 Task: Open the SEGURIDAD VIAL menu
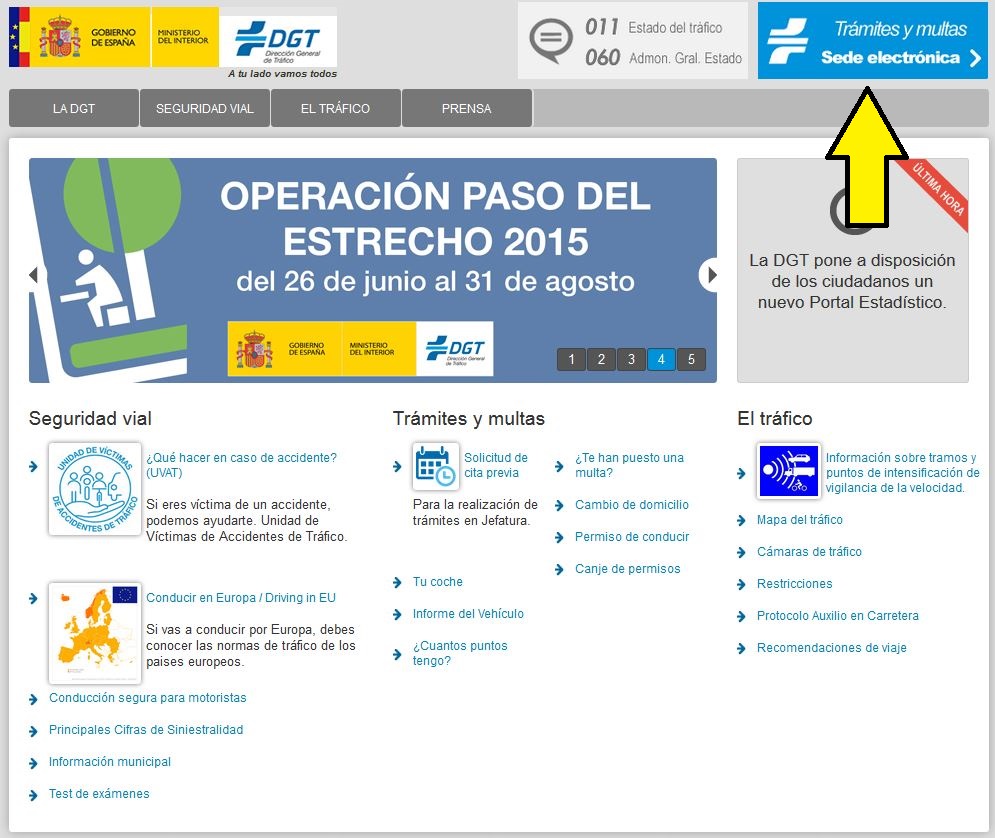(x=204, y=107)
